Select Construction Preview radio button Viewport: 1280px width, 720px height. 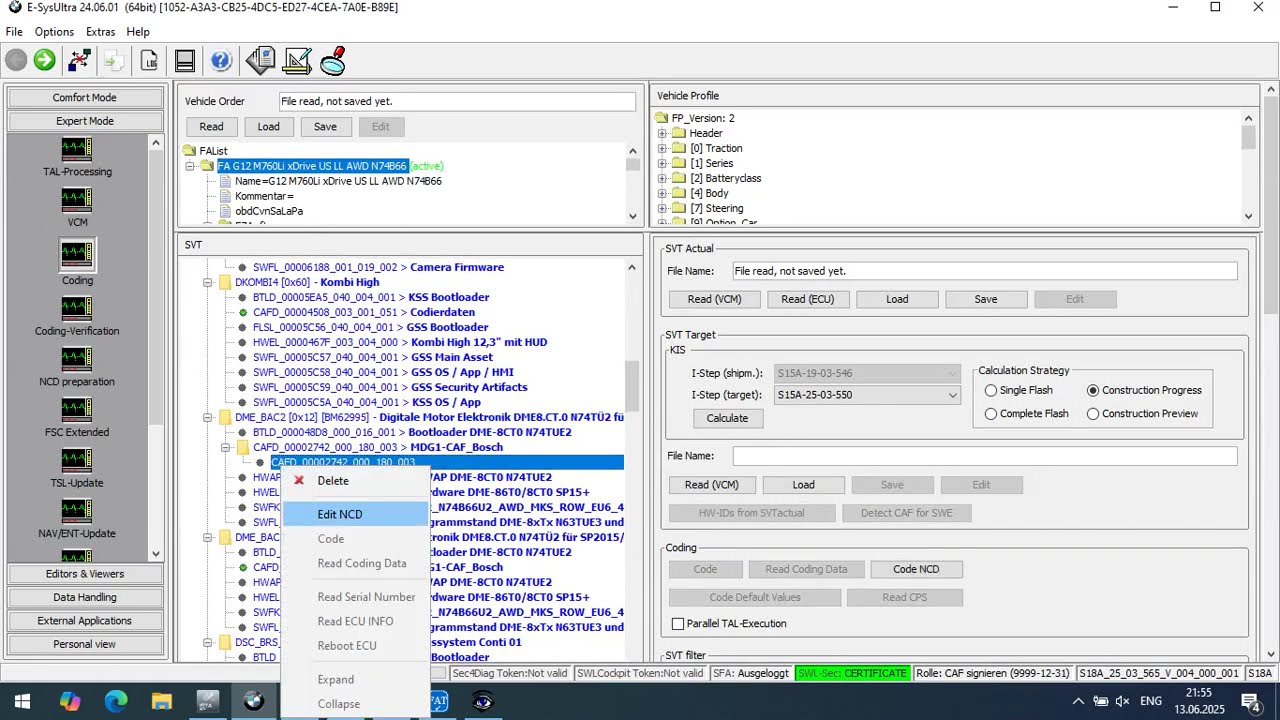click(1093, 414)
